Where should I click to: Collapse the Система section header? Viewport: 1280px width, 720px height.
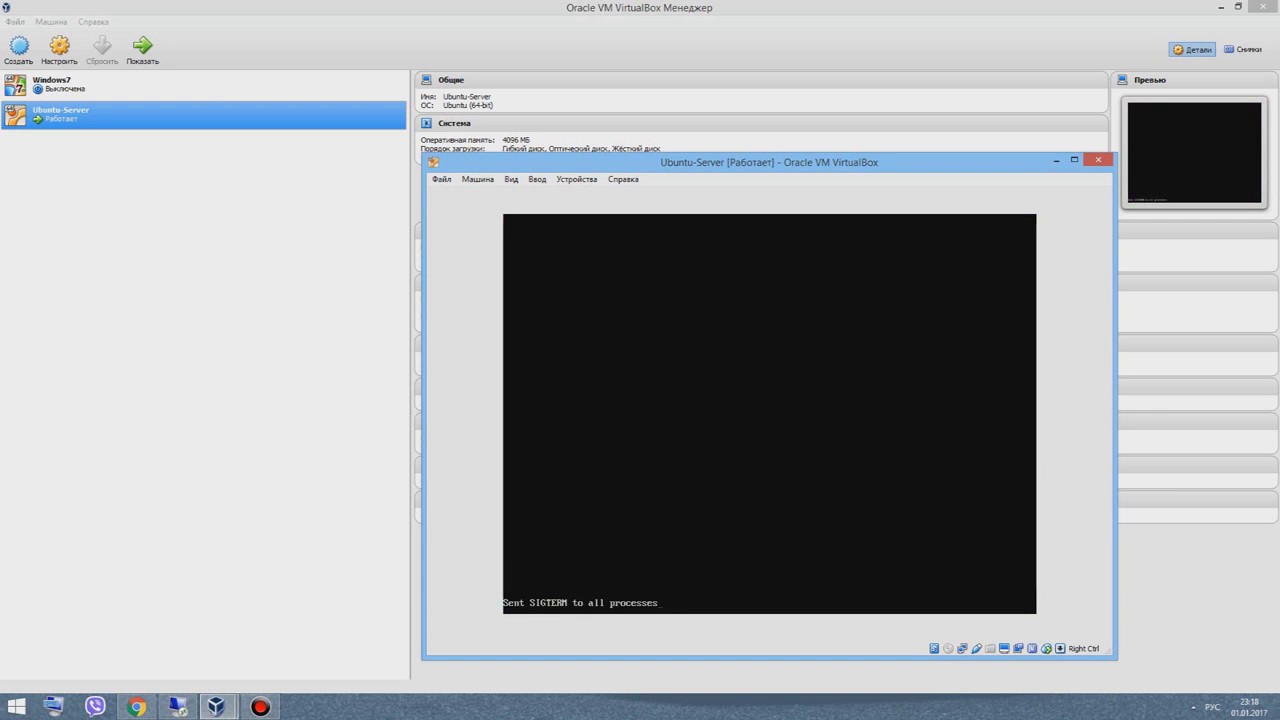[x=762, y=123]
